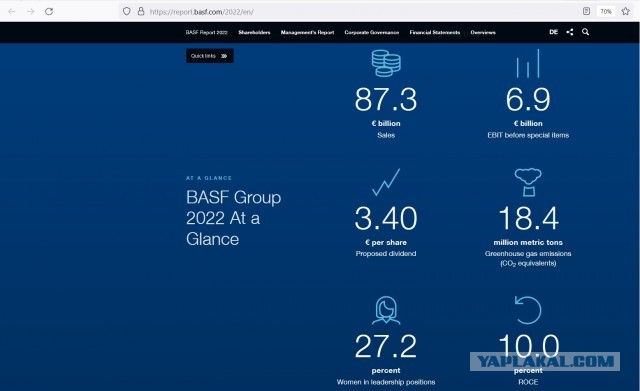
Task: Click the shield tracking protection icon
Action: tap(127, 11)
